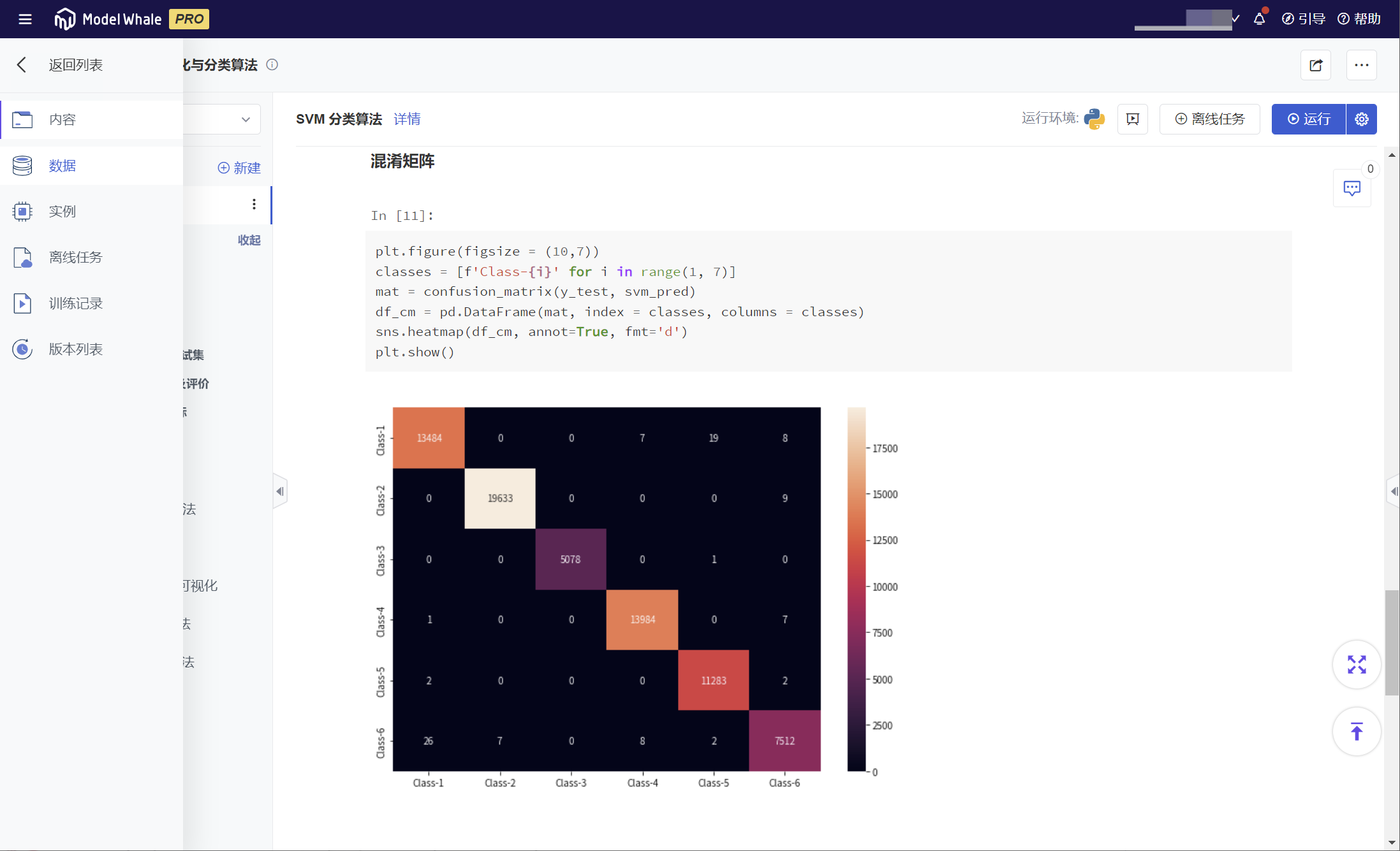
Task: Expand the right panel arrow handle
Action: point(1394,491)
